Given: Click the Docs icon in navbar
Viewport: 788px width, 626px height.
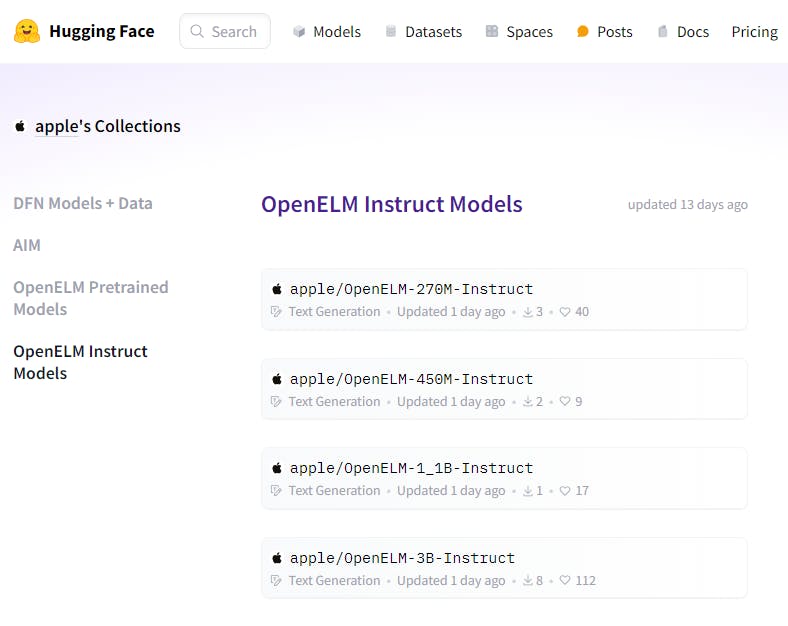Looking at the screenshot, I should click(x=663, y=31).
